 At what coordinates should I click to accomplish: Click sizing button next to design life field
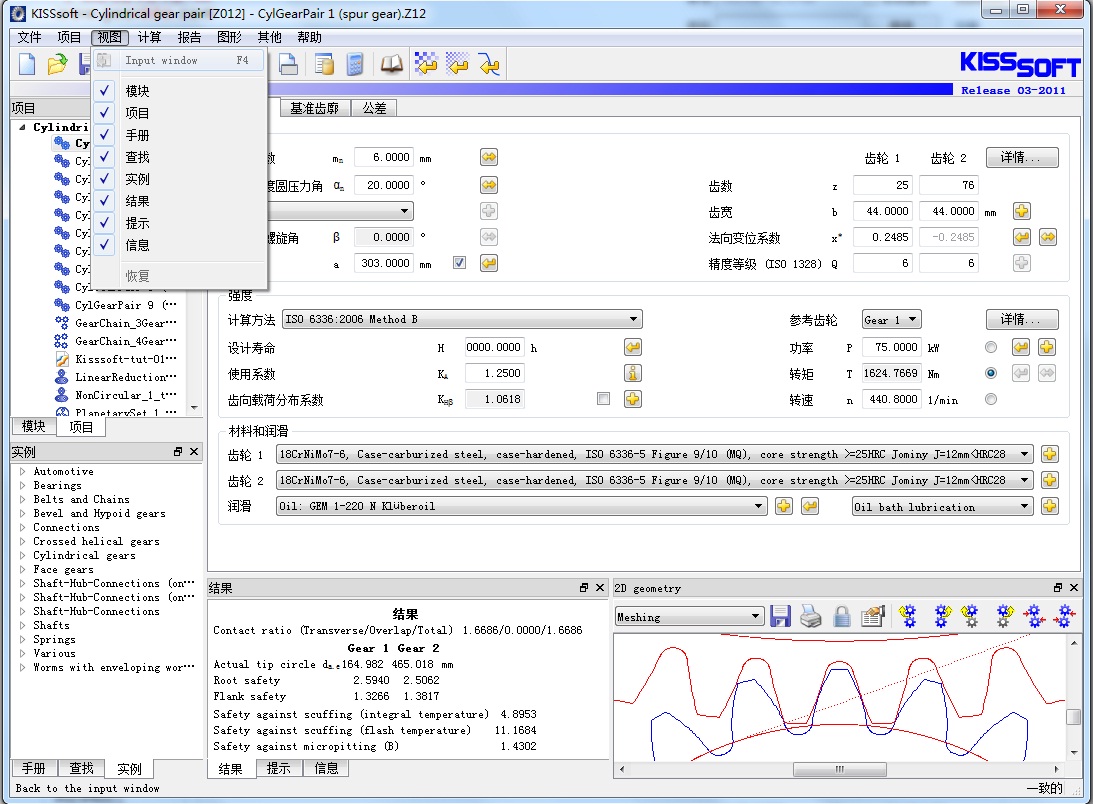tap(633, 347)
